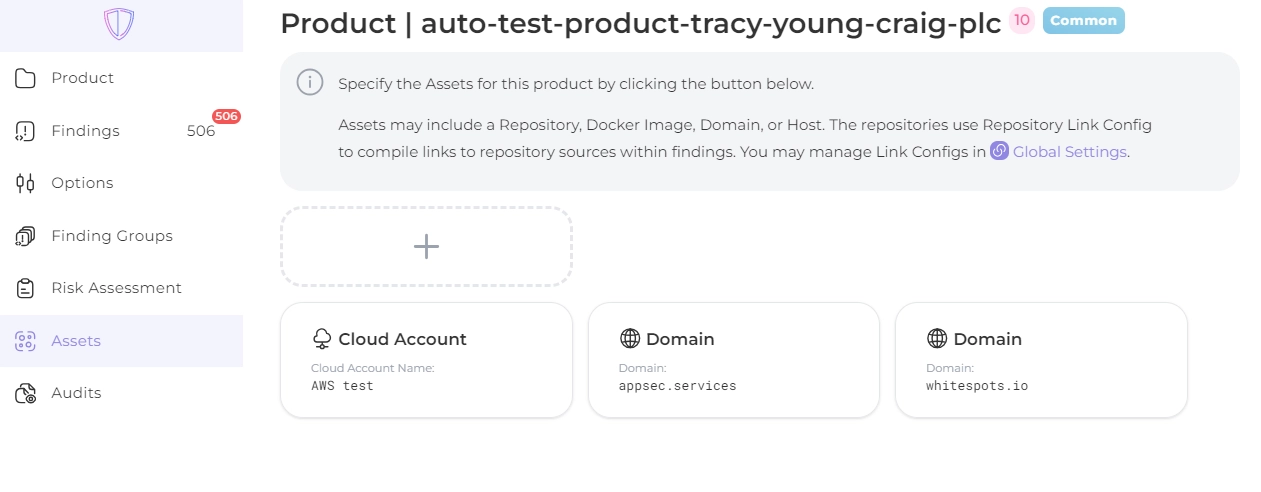The width and height of the screenshot is (1261, 492).
Task: Click the Assets sidebar icon
Action: click(x=26, y=341)
